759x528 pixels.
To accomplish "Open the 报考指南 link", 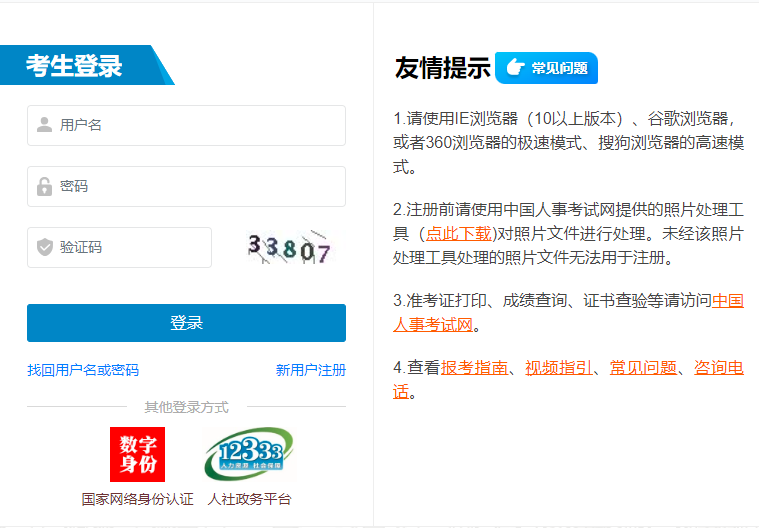I will [474, 367].
